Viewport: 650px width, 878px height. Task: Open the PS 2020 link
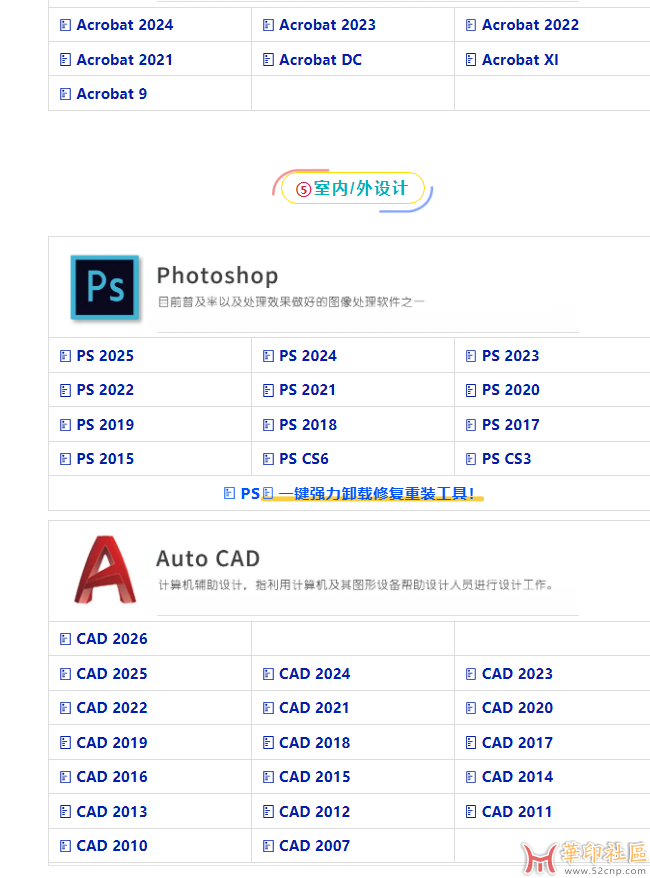point(511,390)
